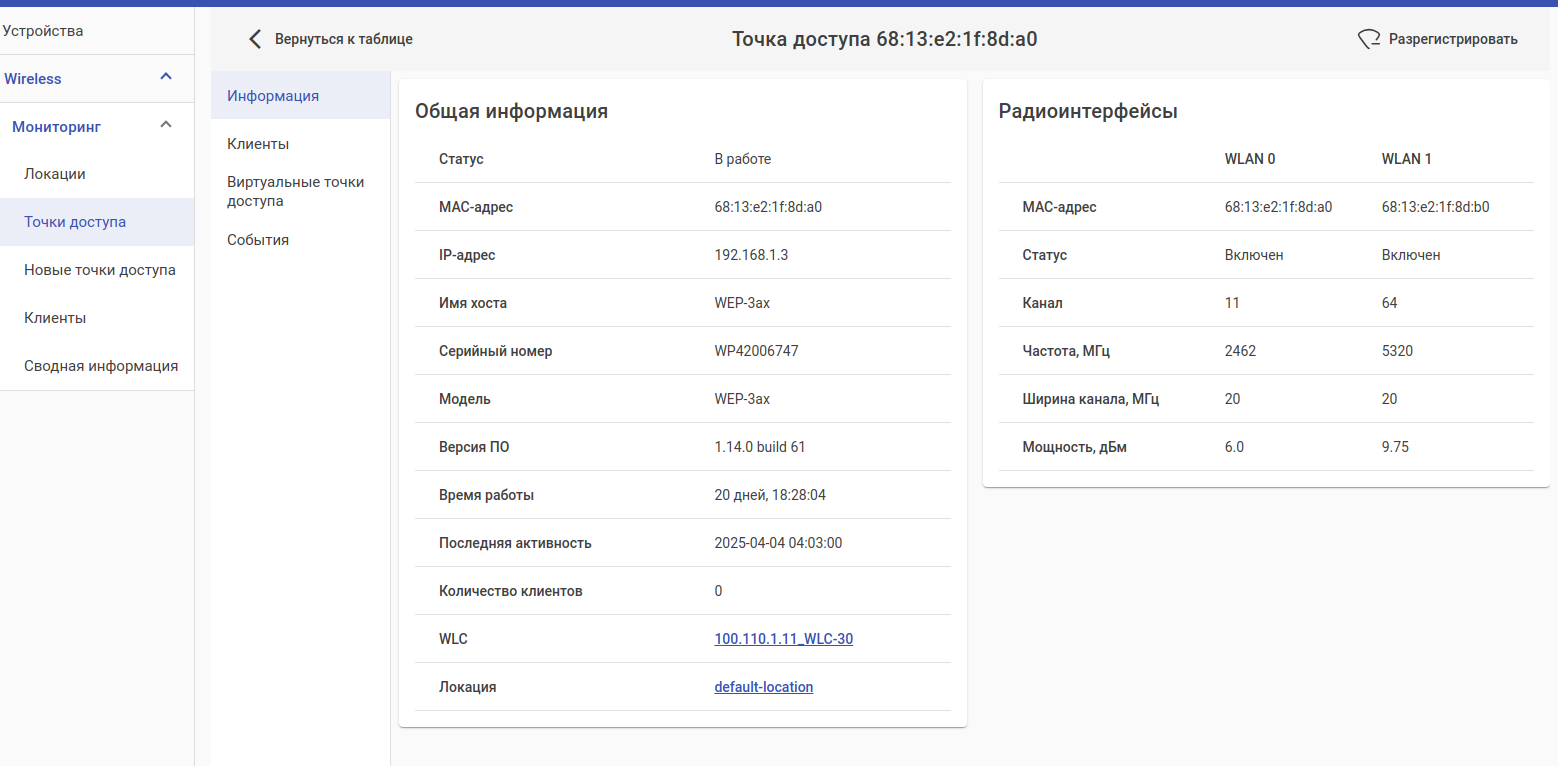1558x766 pixels.
Task: Click the IP address 192.168.1.3
Action: pyautogui.click(x=751, y=255)
